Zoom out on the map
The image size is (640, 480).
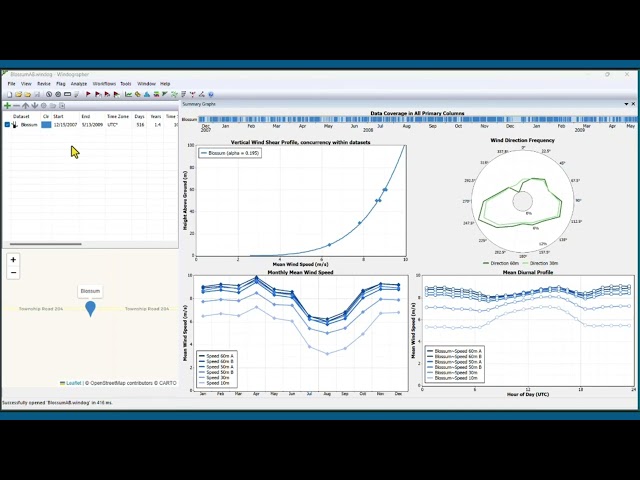coord(13,273)
